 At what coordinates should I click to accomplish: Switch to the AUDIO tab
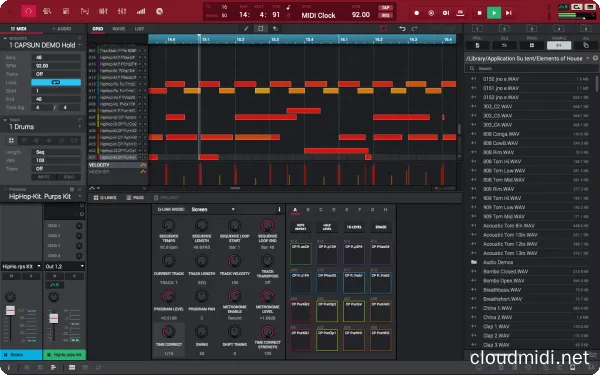62,29
